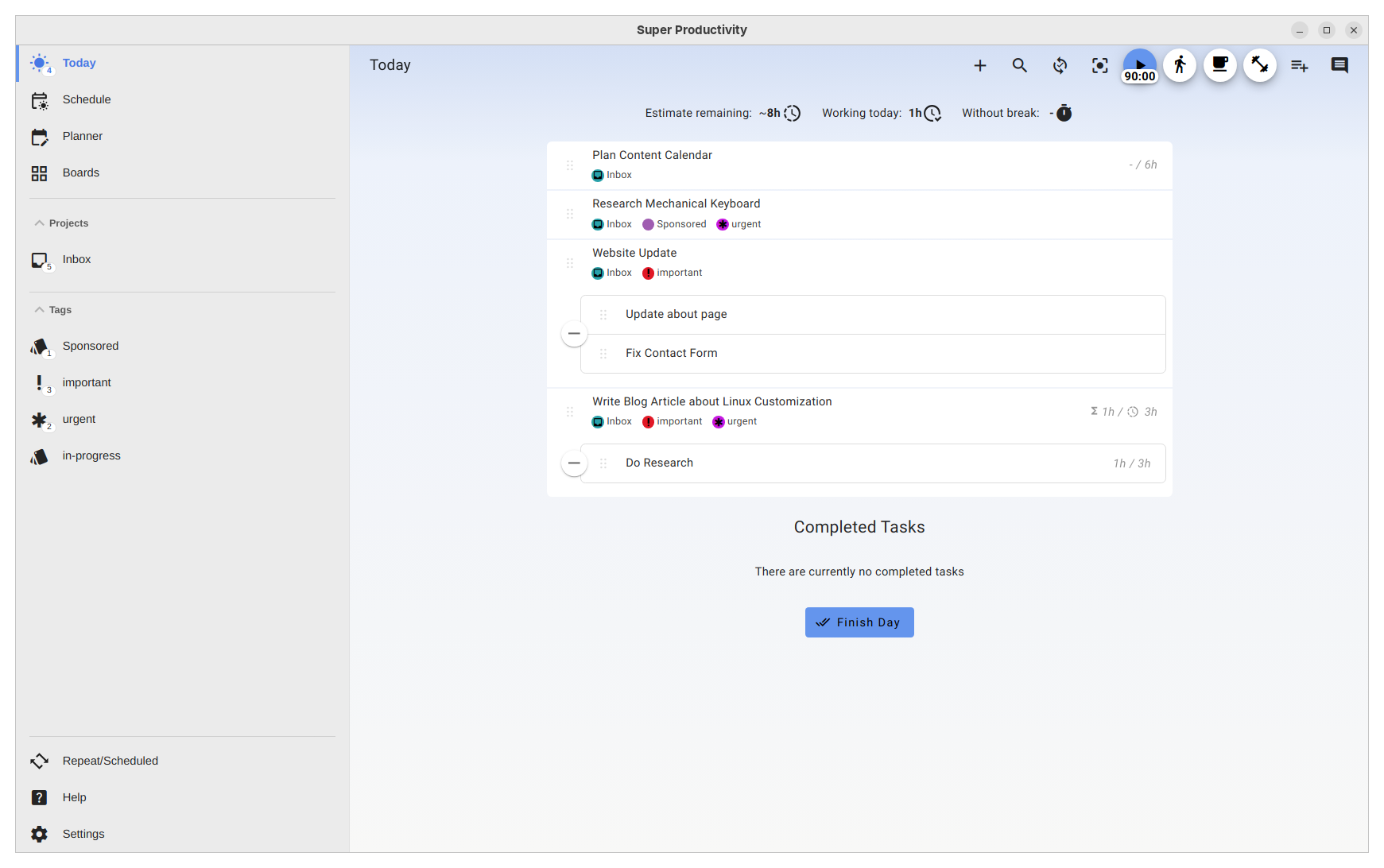
Task: Click Write Blog Article about Linux Customization
Action: click(x=711, y=402)
